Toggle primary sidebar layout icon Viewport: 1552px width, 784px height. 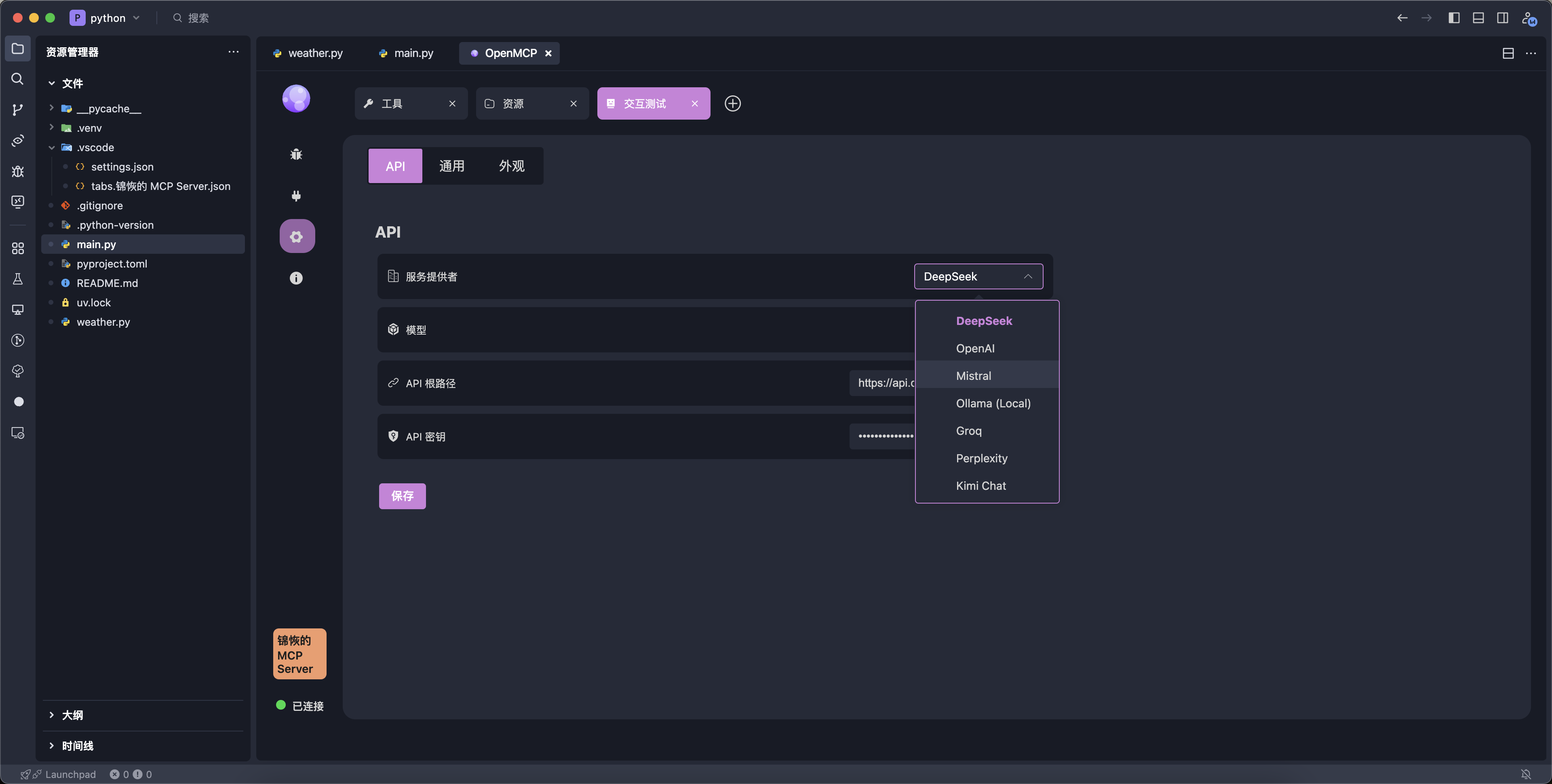coord(1454,18)
